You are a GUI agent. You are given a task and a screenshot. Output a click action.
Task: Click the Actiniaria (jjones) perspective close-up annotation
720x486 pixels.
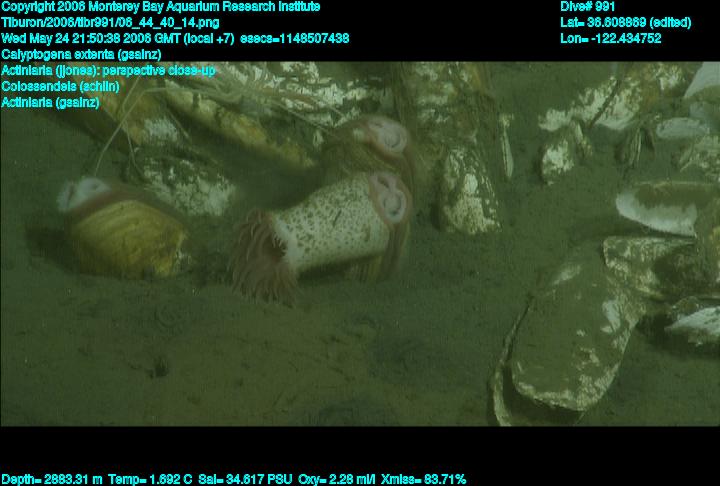pos(108,70)
